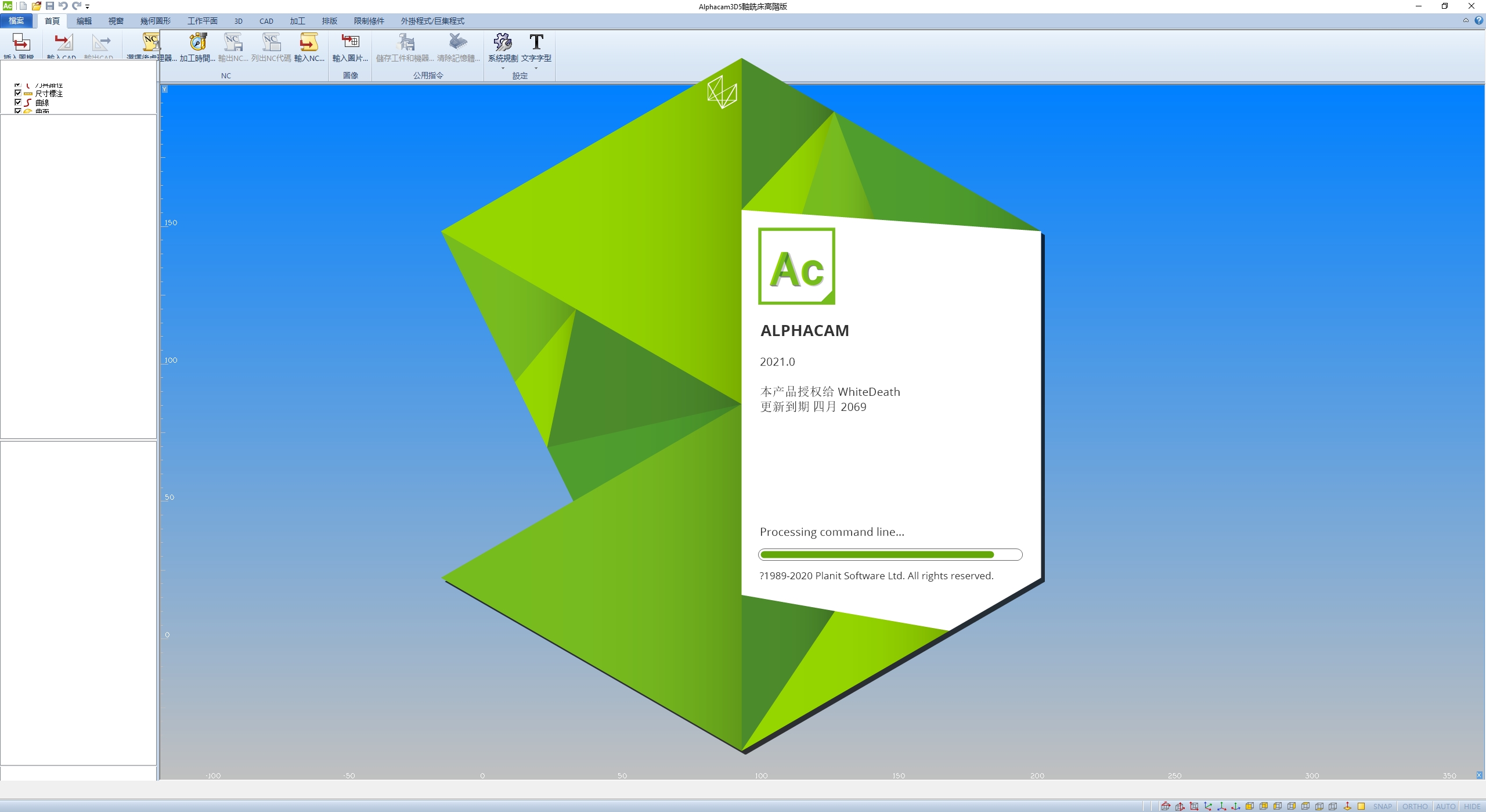Click the 加工時間 machining time icon
Image resolution: width=1486 pixels, height=812 pixels.
197,42
